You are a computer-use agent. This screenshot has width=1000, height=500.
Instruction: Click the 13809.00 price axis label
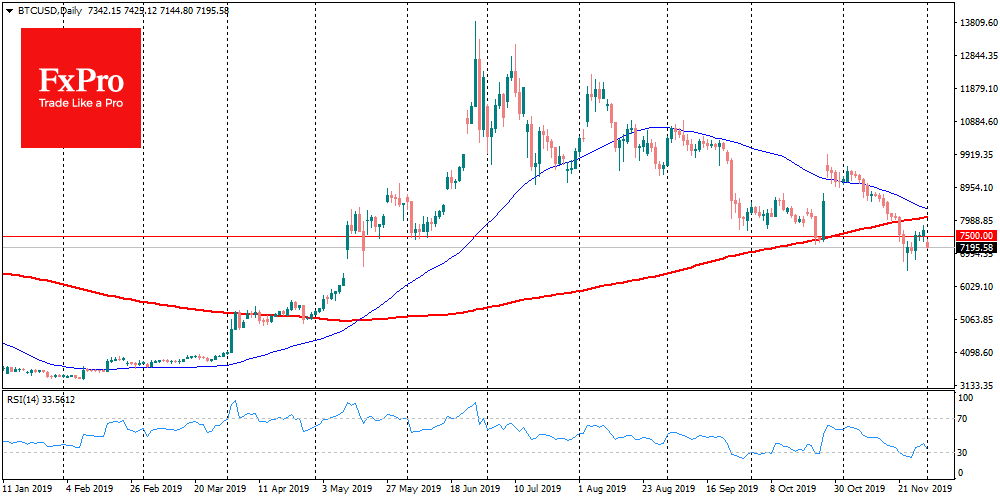(x=976, y=22)
